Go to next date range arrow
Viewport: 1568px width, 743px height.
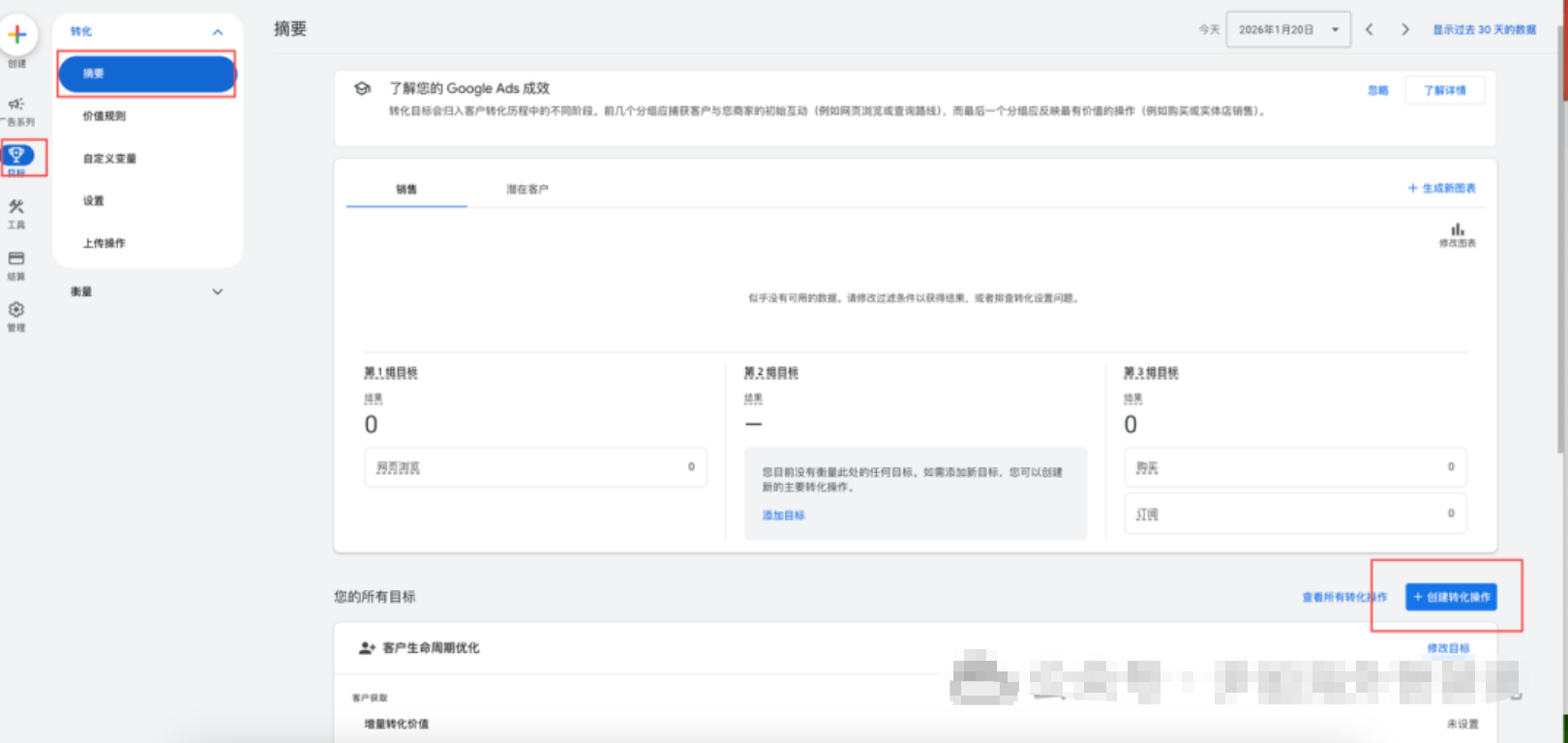click(x=1405, y=30)
